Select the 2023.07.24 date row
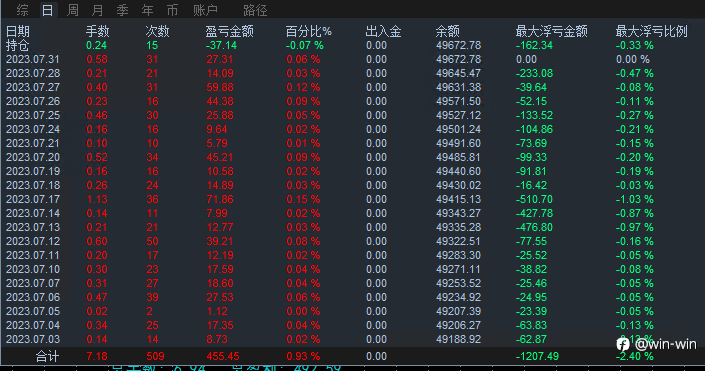Viewport: 705px width, 371px height. (32, 129)
